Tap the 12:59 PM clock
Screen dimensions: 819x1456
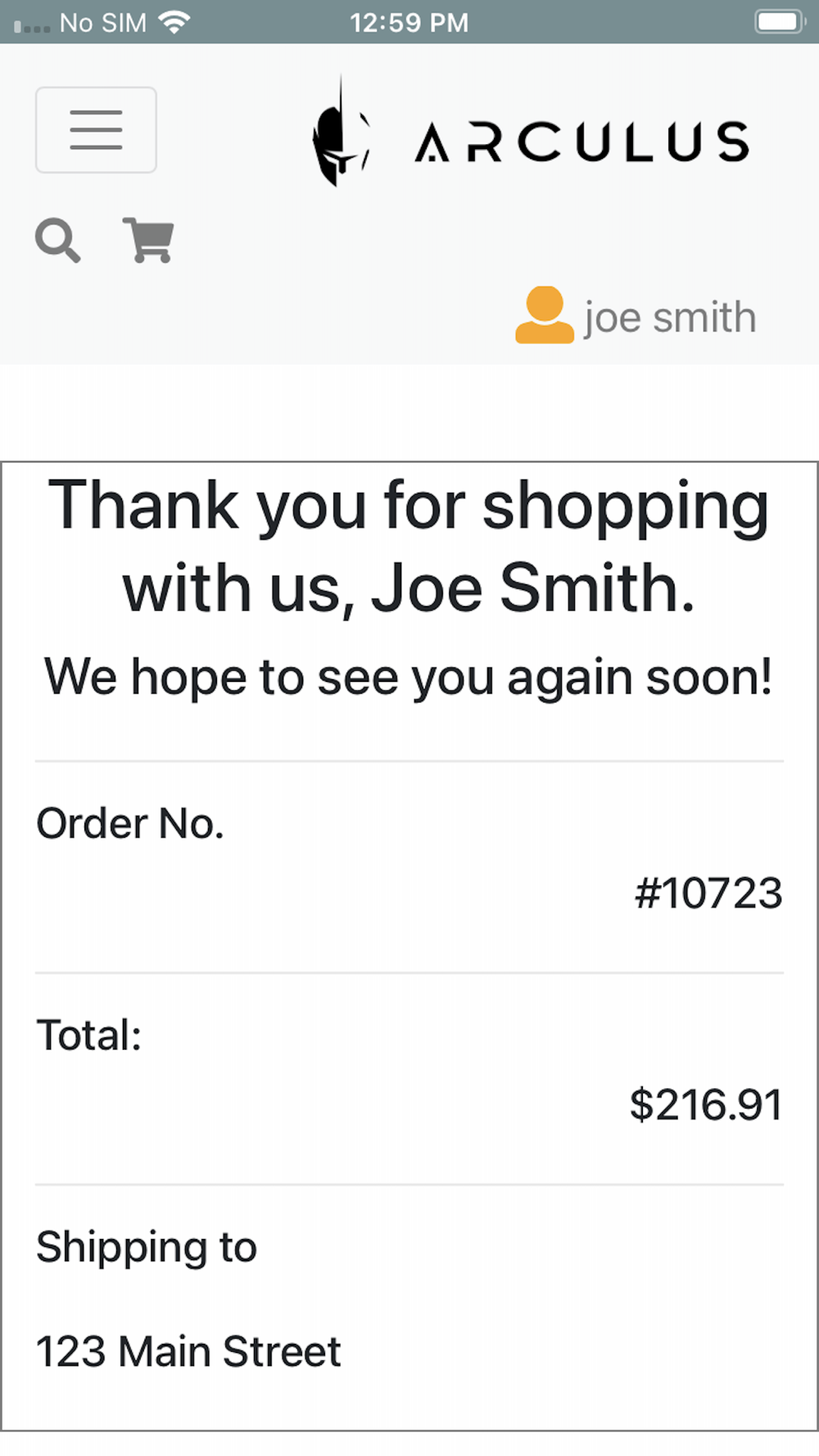(x=409, y=23)
